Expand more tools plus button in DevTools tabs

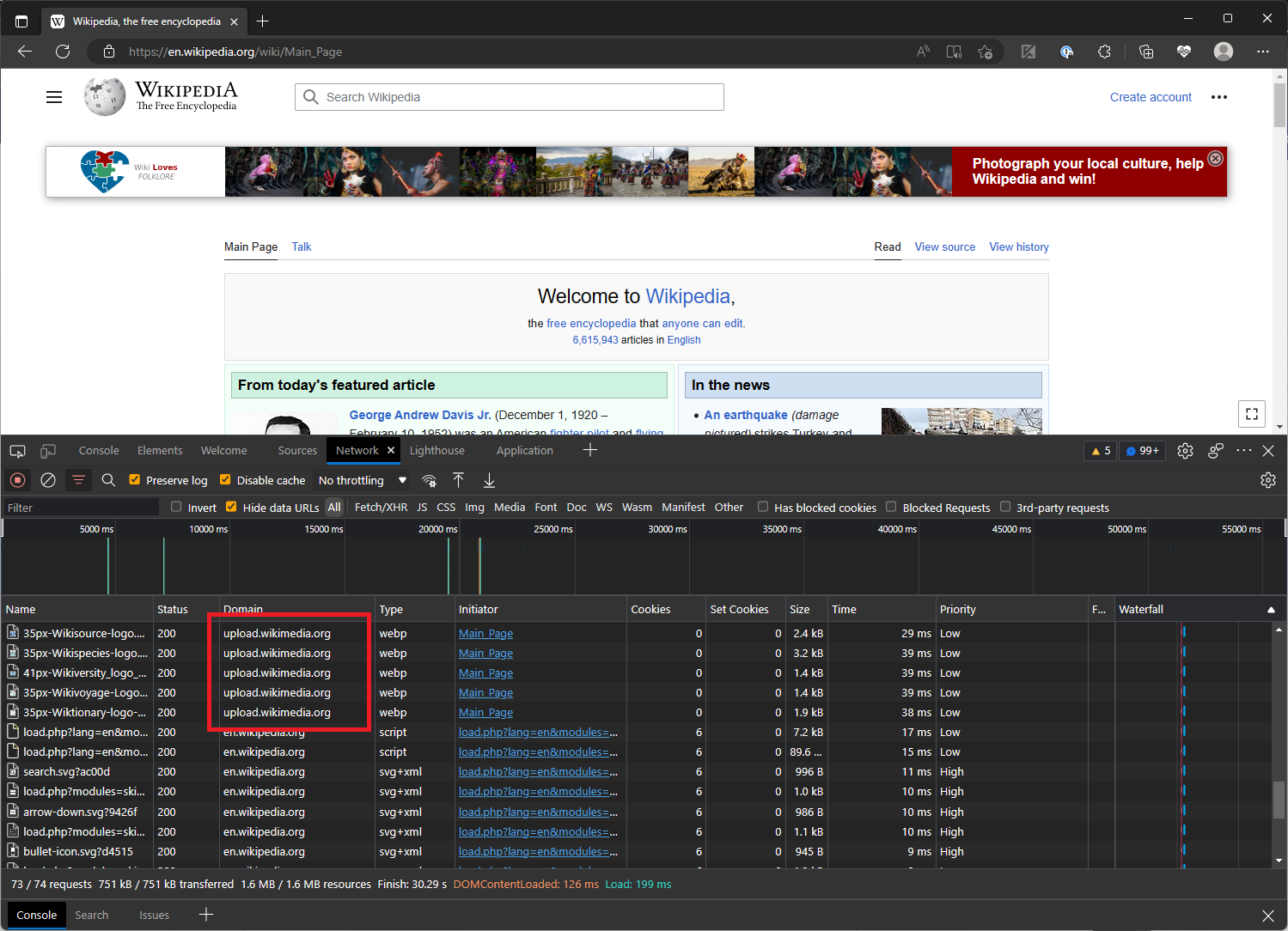(590, 450)
